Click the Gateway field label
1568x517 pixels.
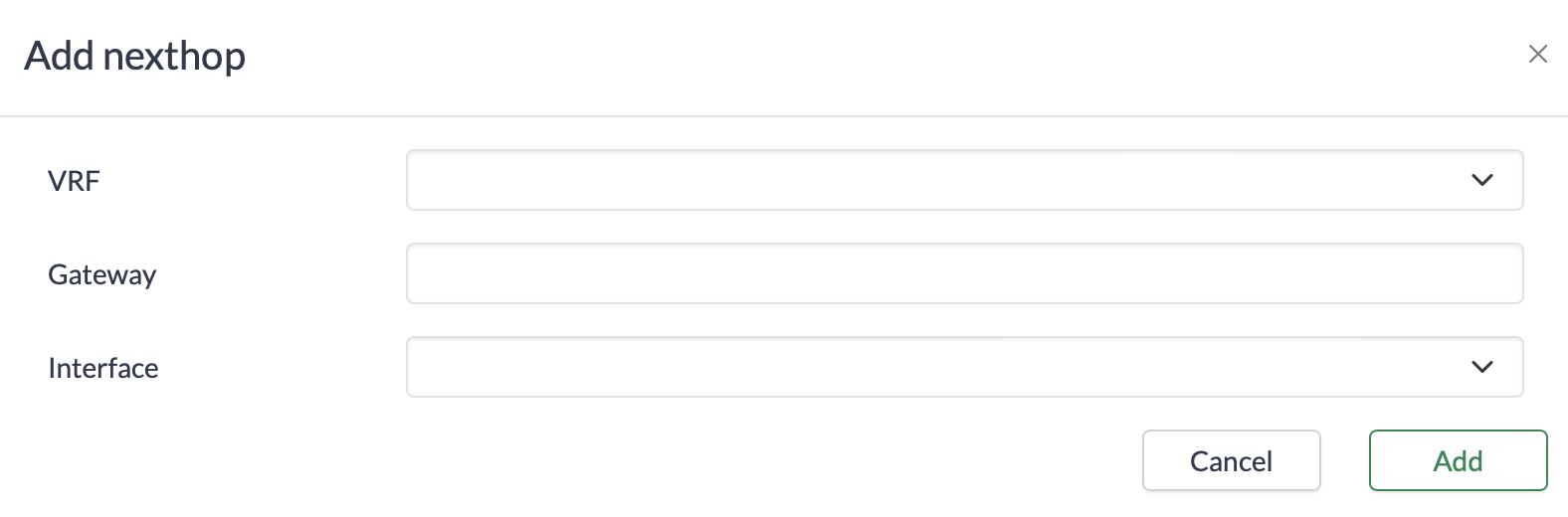pyautogui.click(x=101, y=274)
